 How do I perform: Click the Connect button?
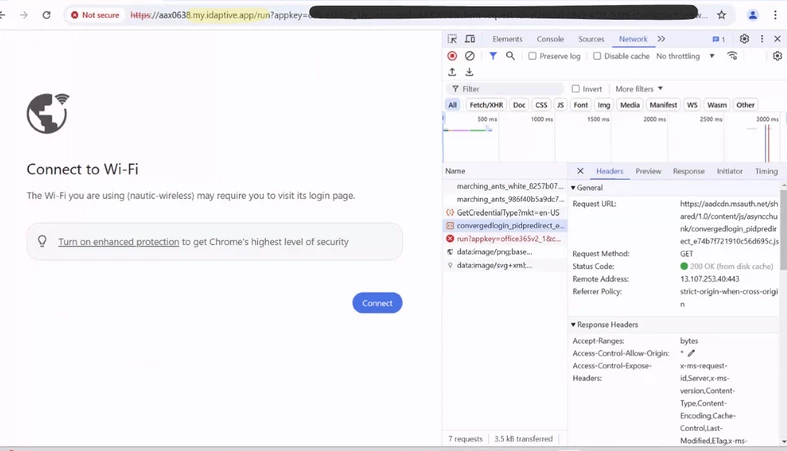377,303
